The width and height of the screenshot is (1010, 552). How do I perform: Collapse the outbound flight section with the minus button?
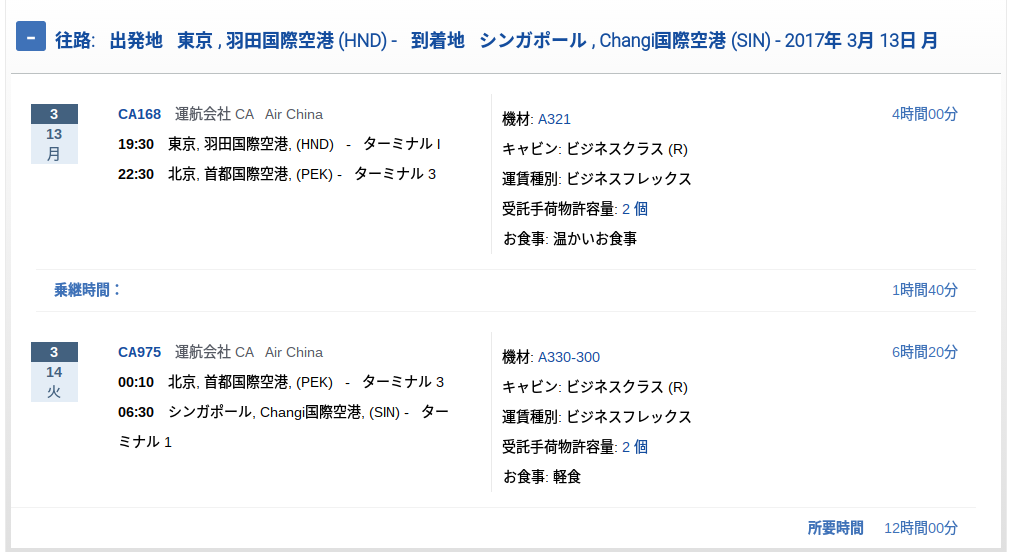31,37
